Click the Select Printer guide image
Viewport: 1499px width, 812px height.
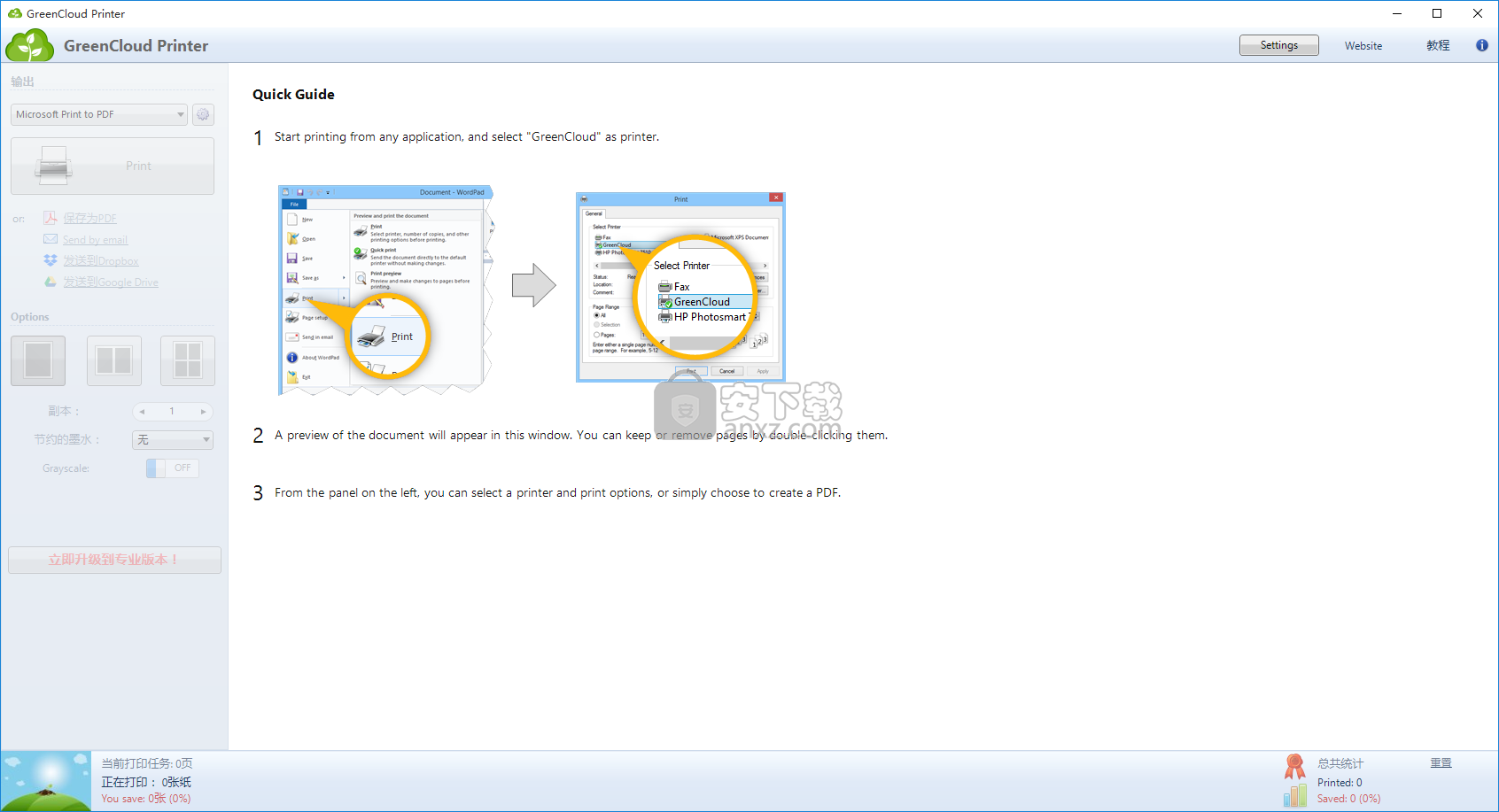(x=680, y=287)
